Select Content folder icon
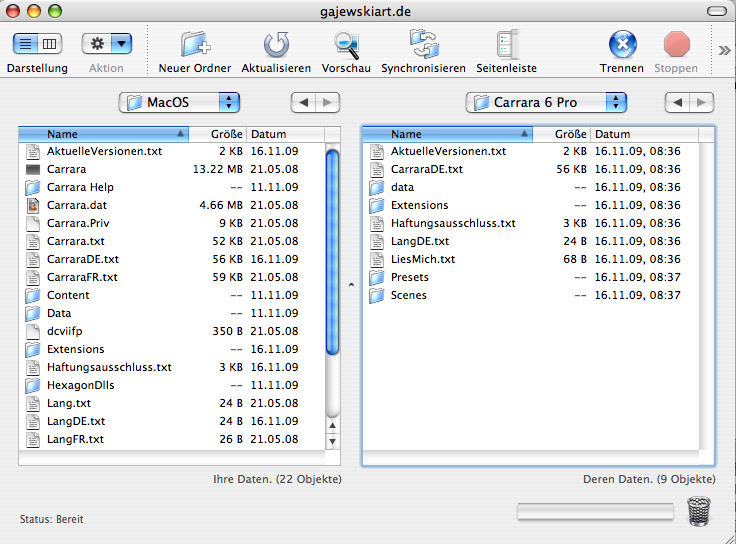The height and width of the screenshot is (544, 736). pos(33,295)
